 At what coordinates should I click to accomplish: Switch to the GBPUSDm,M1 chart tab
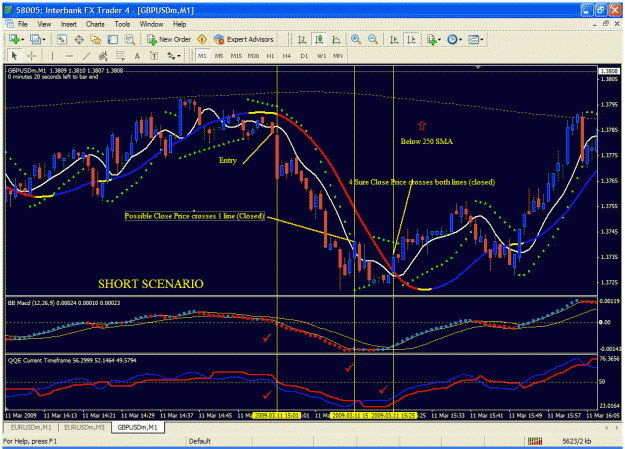pos(138,427)
